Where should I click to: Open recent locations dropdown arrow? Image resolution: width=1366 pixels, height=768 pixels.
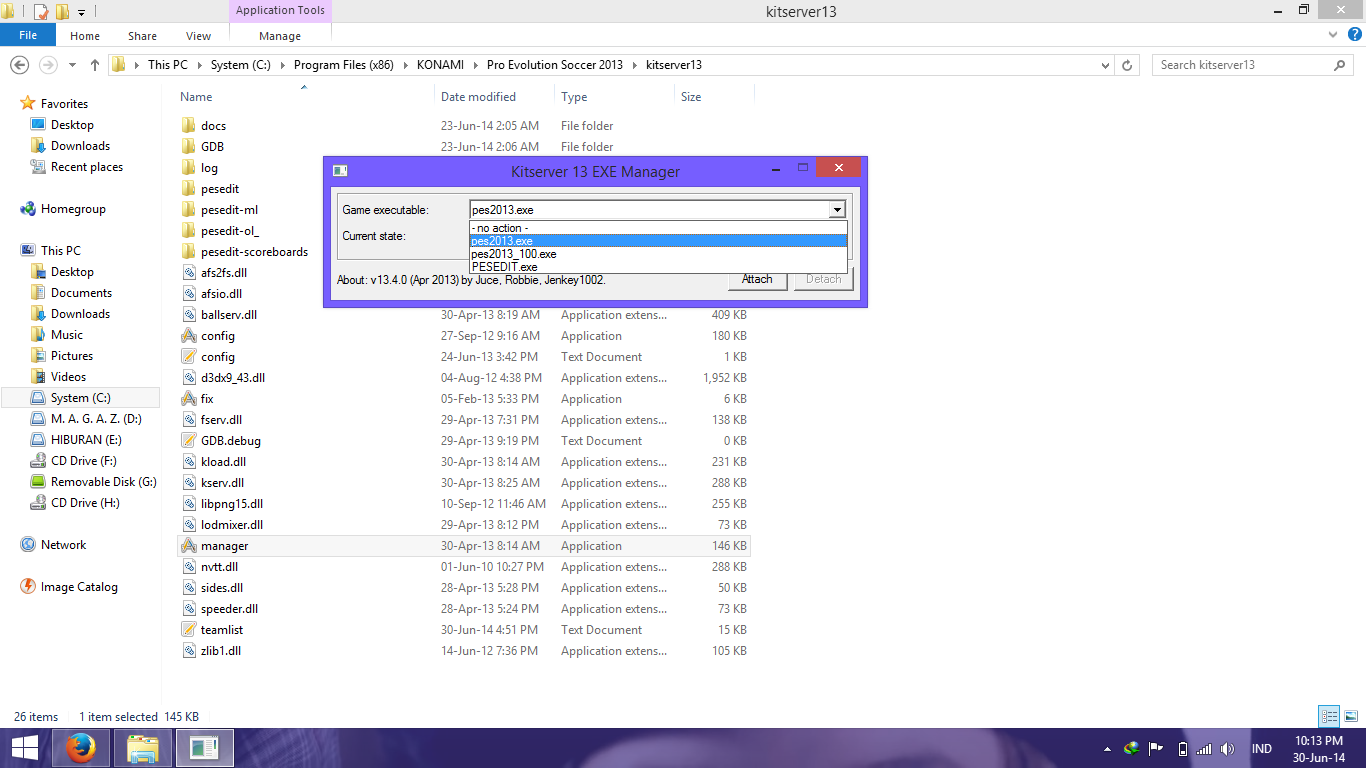72,65
